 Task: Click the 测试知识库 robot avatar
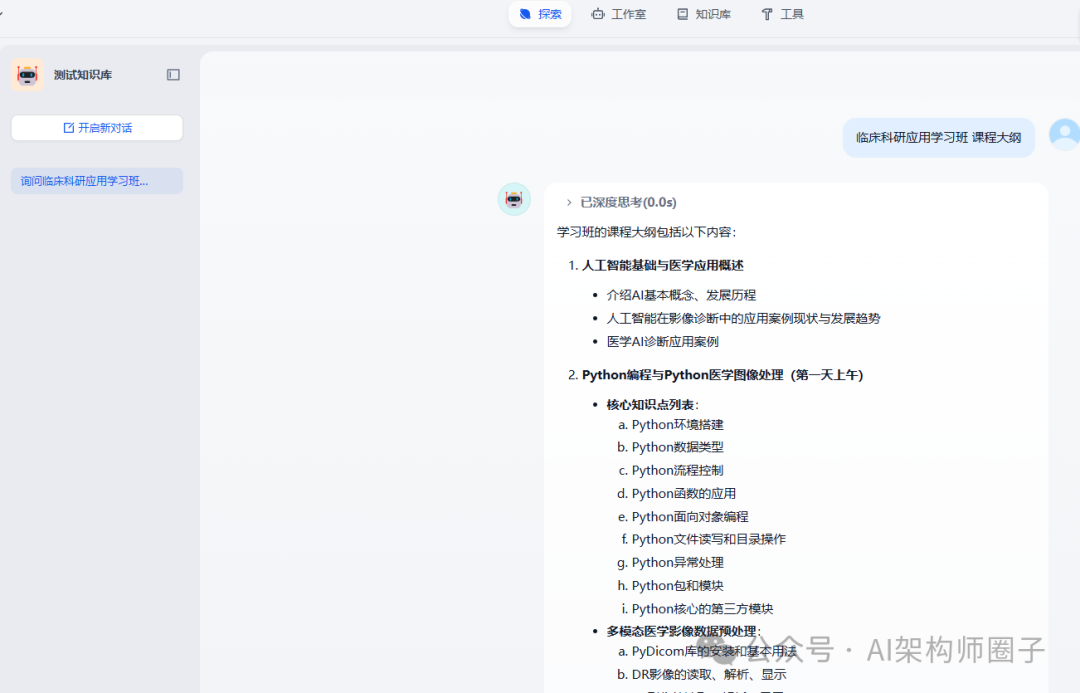click(27, 74)
